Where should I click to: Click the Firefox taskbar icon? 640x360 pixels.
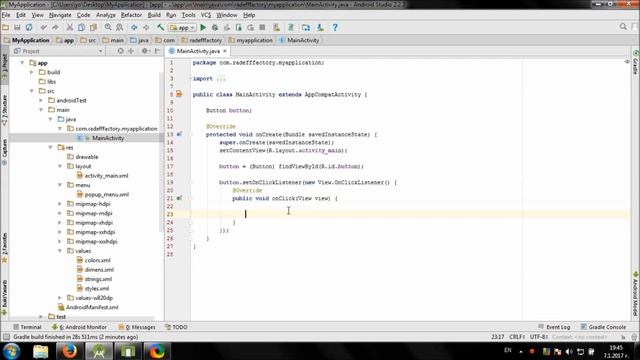(69, 351)
